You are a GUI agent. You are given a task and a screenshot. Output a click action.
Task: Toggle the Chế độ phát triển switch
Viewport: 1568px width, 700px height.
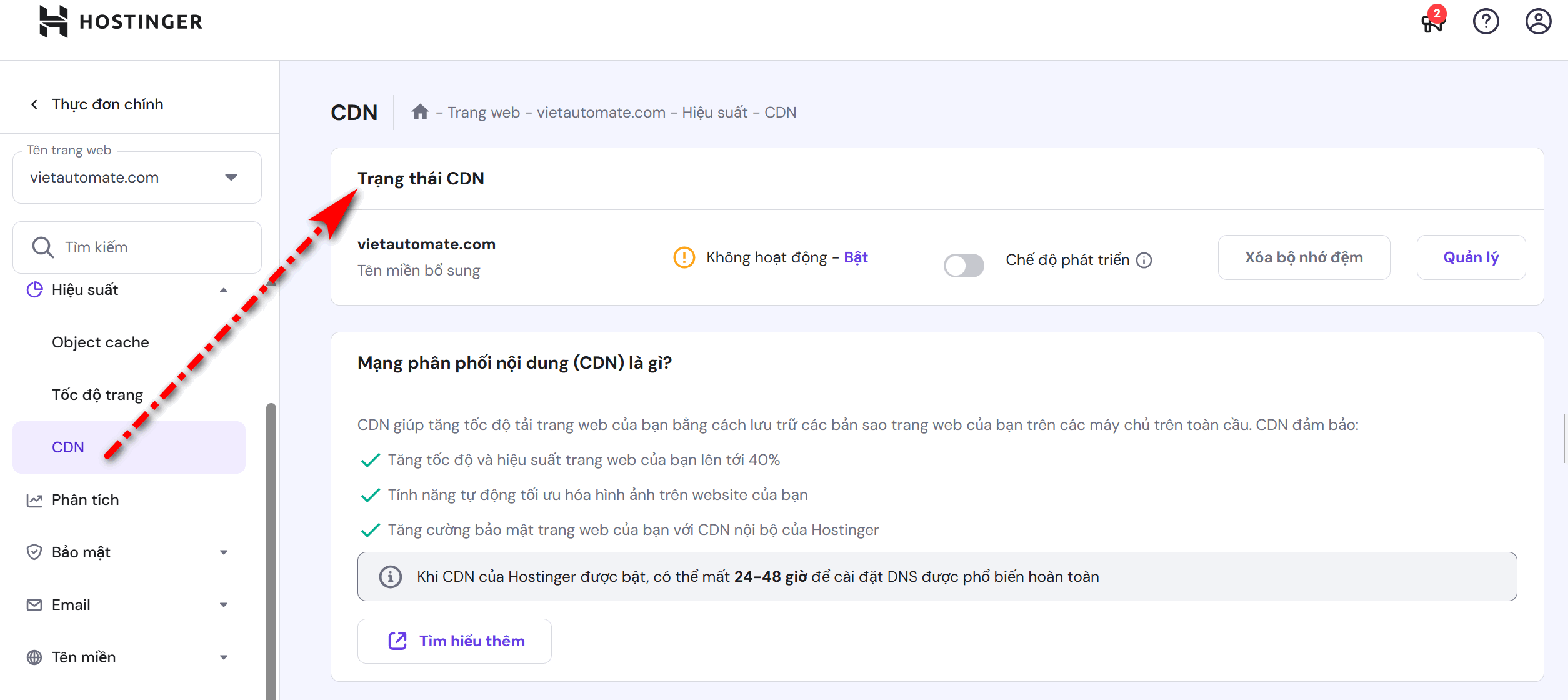(963, 266)
